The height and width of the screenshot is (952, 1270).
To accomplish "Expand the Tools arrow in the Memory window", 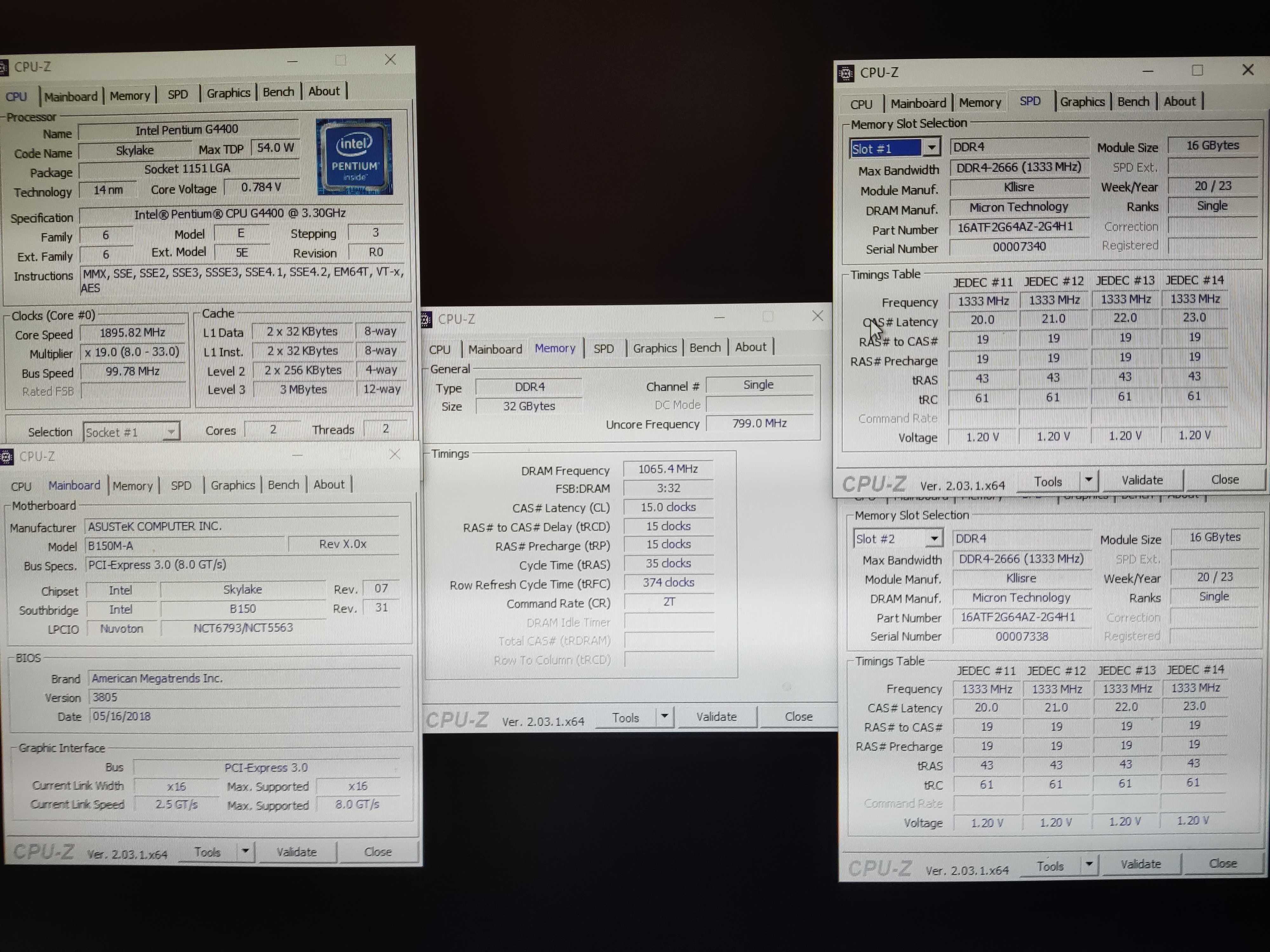I will 664,716.
